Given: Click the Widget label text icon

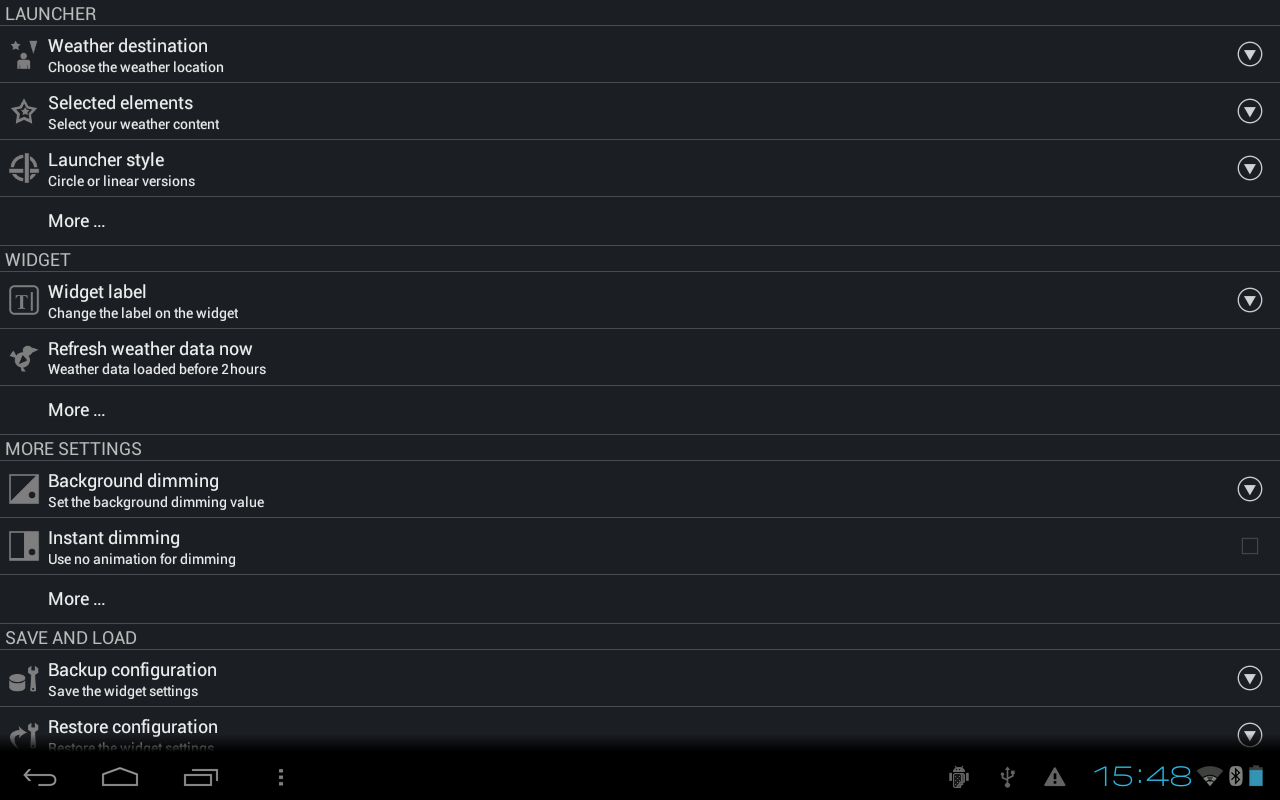Looking at the screenshot, I should (x=24, y=300).
